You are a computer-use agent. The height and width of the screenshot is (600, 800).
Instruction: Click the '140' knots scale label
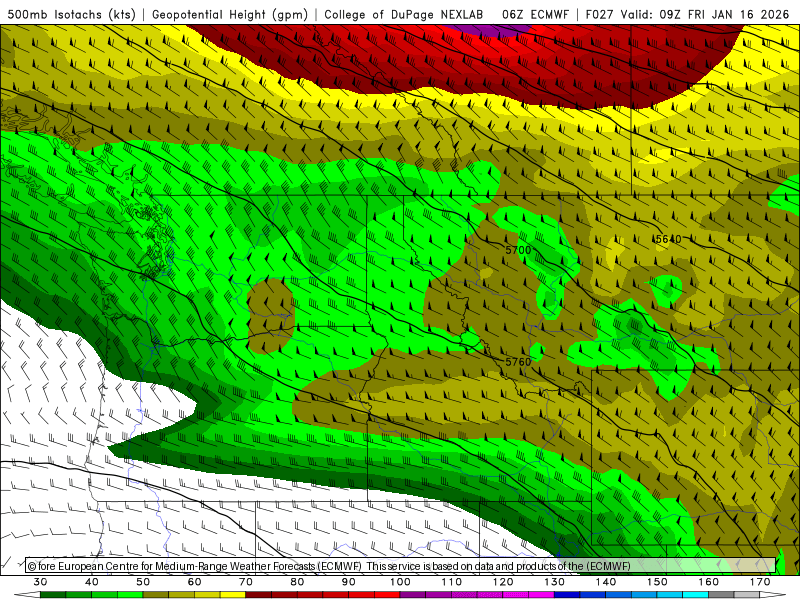606,582
